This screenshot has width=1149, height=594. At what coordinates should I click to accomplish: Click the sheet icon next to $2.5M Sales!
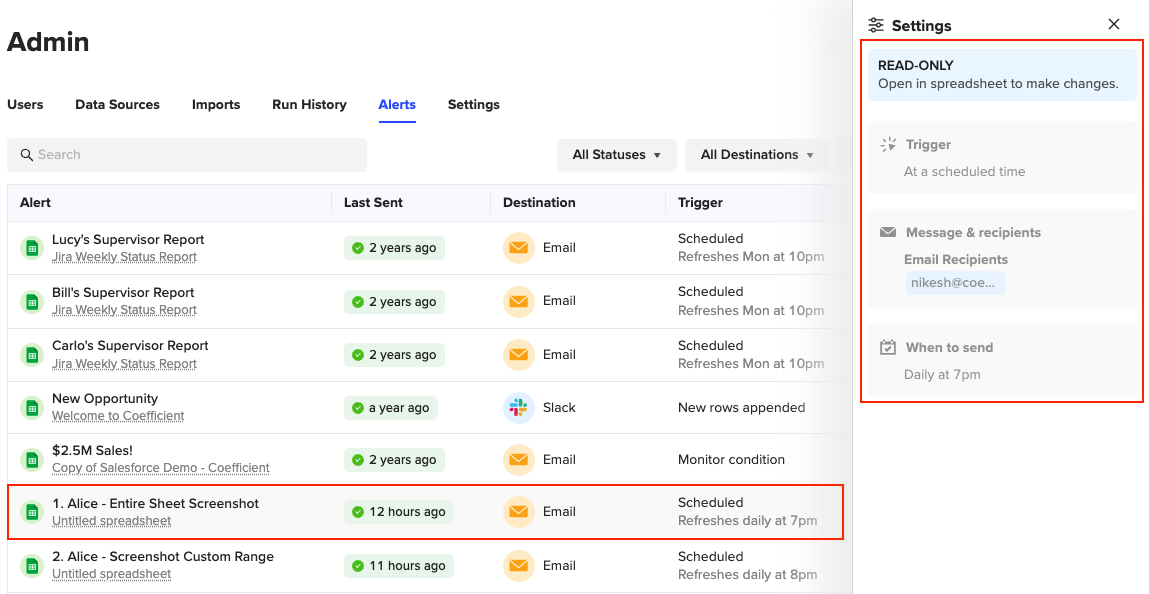click(32, 460)
